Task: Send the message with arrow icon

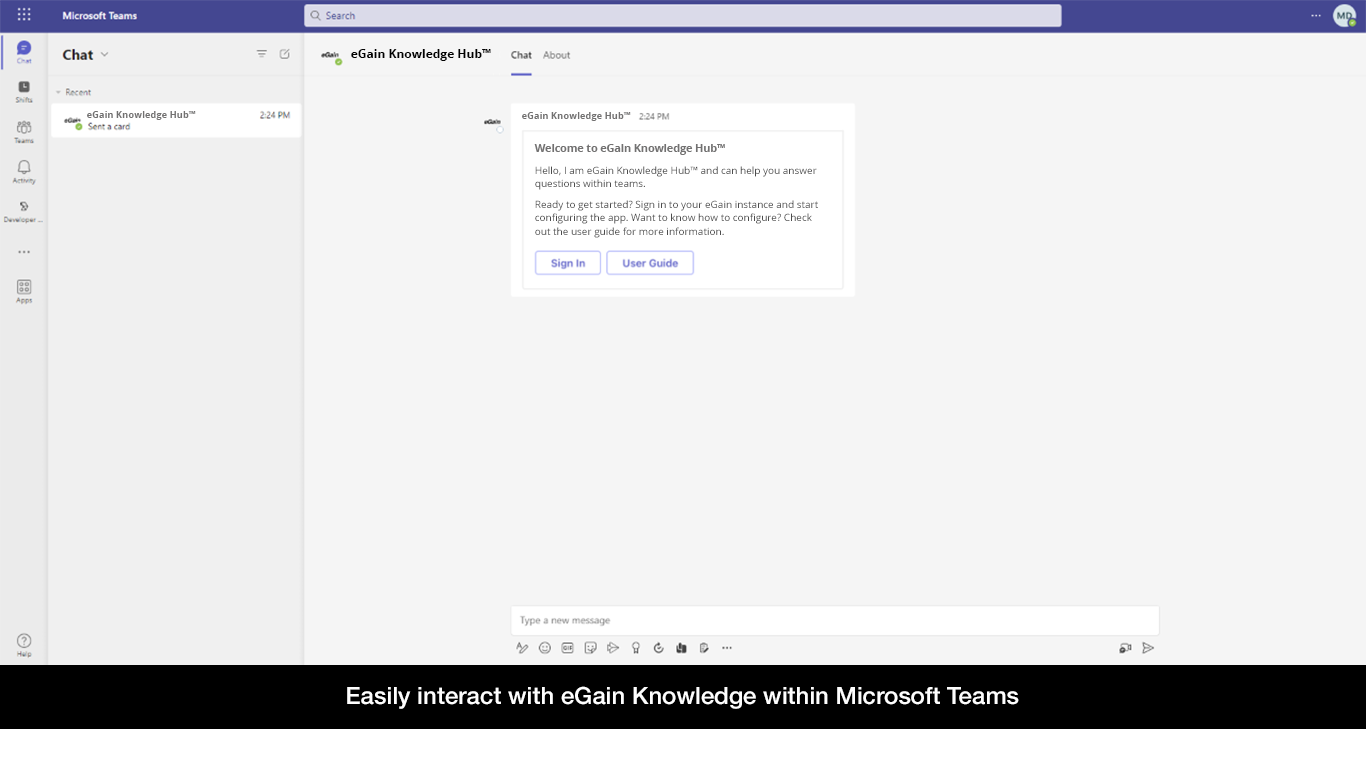Action: tap(1148, 648)
